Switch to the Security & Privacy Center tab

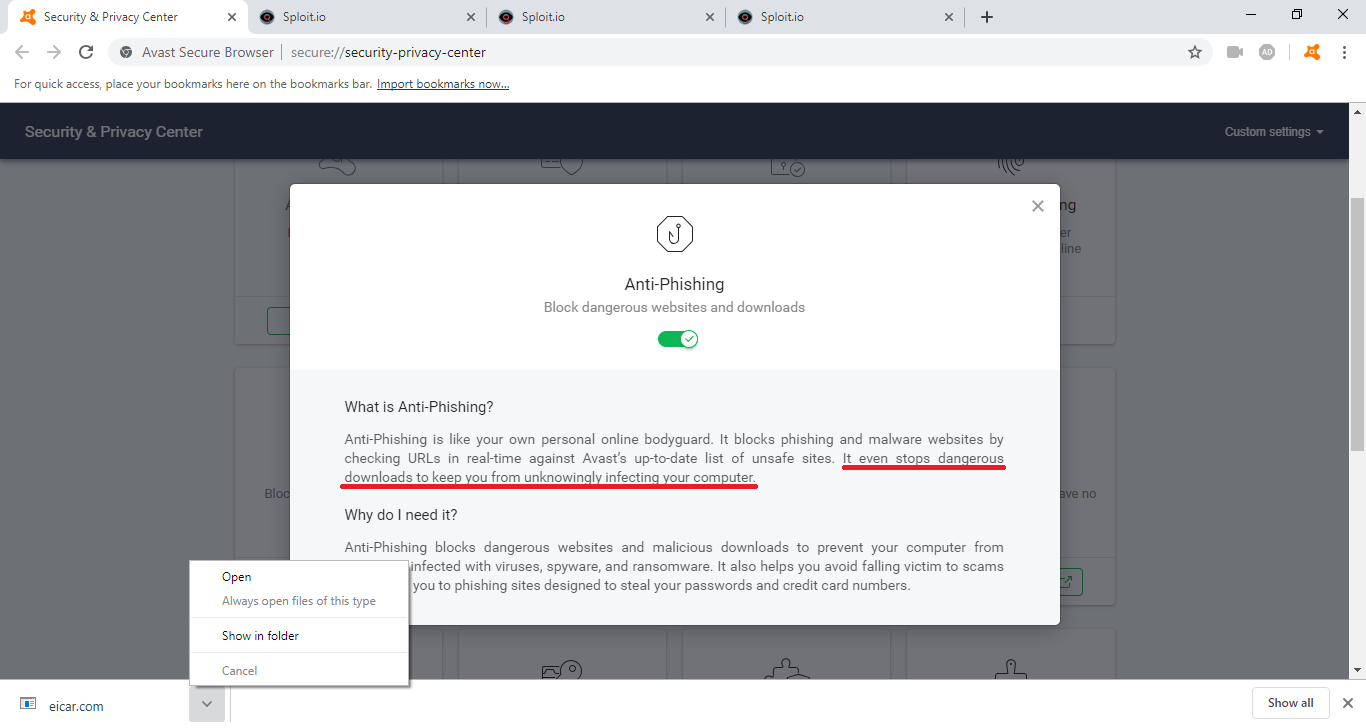coord(125,17)
